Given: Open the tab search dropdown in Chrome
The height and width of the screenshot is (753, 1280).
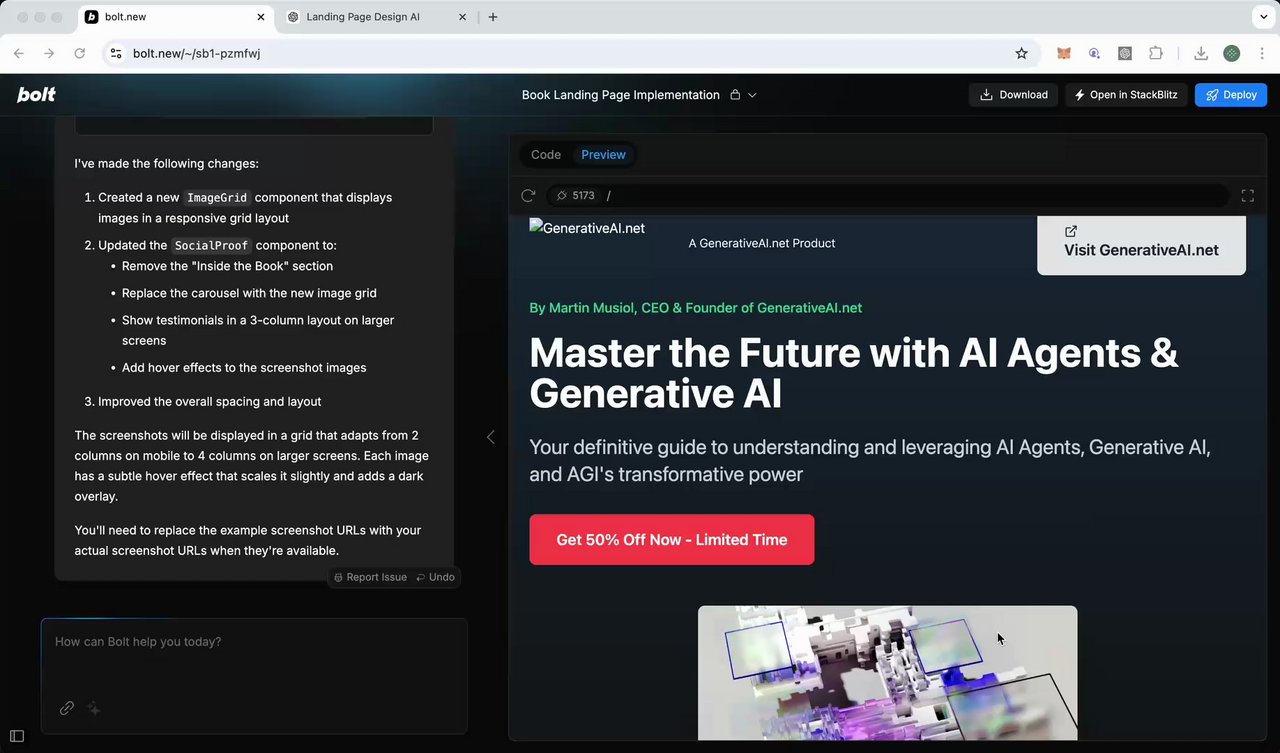Looking at the screenshot, I should [1264, 17].
